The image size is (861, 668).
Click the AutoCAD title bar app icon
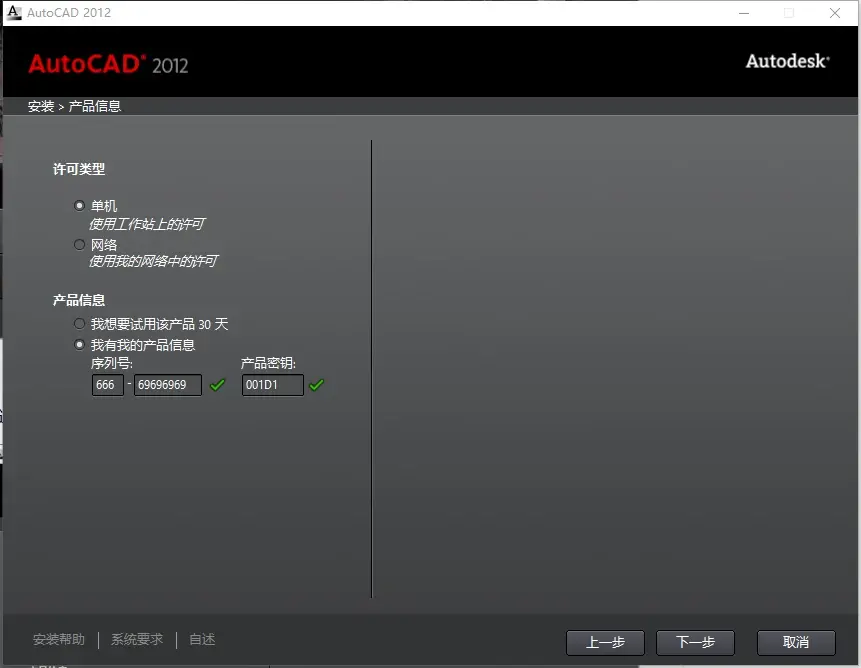pyautogui.click(x=14, y=13)
